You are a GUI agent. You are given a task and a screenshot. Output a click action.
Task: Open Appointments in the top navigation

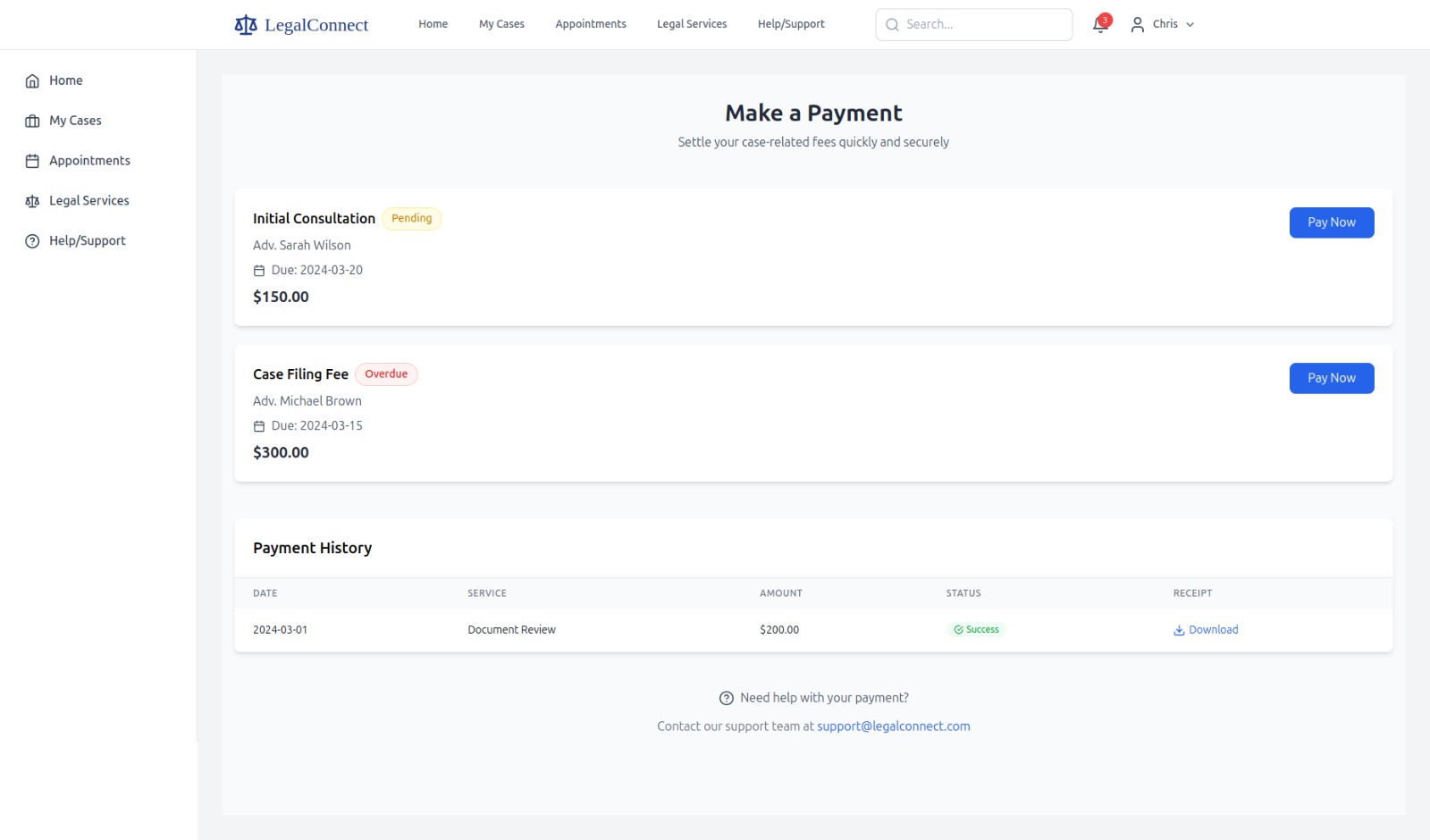pos(591,24)
